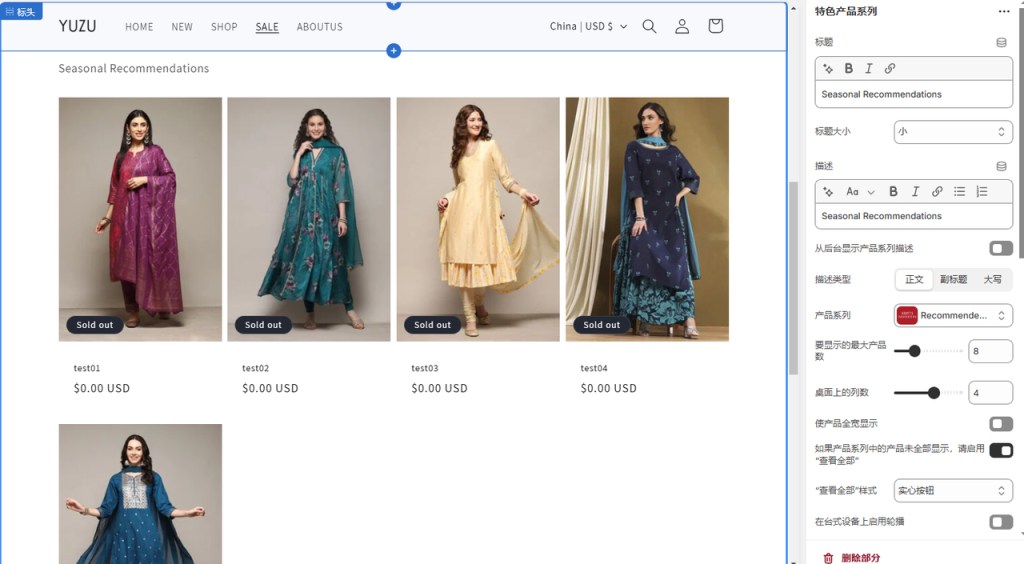Select body description type 正文

click(914, 279)
